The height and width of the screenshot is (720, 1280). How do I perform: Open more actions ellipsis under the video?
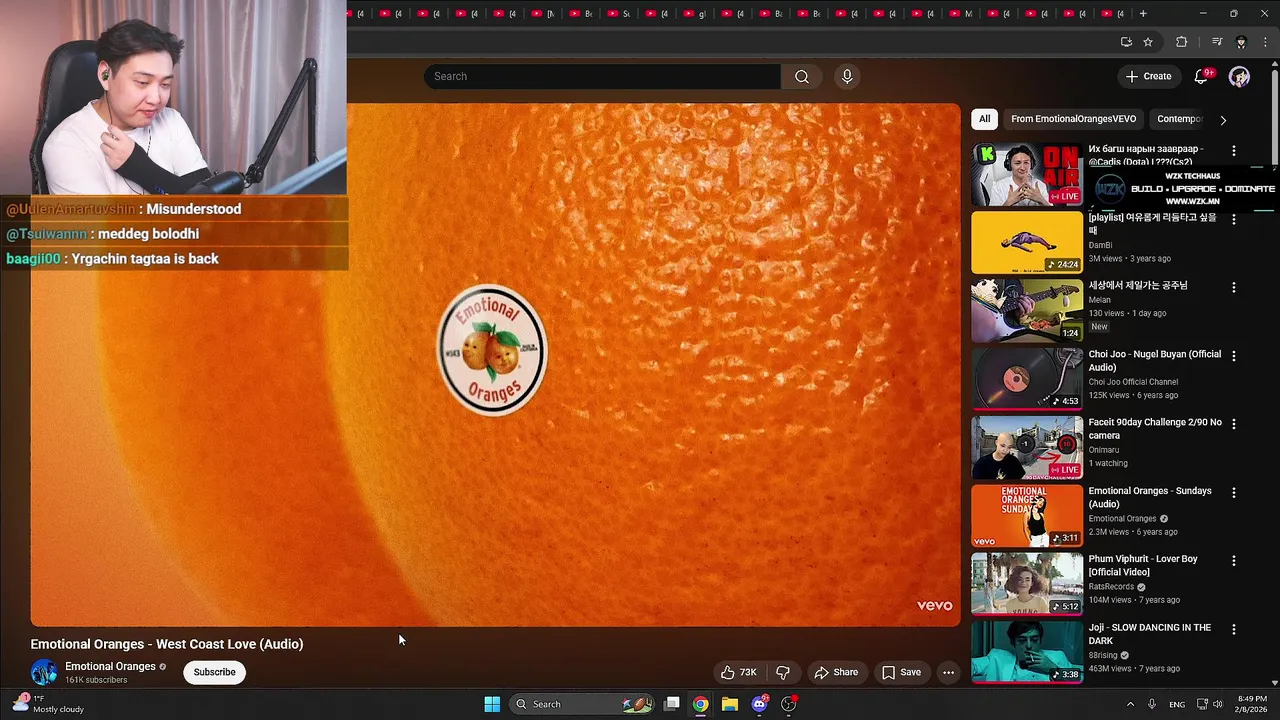(x=948, y=672)
